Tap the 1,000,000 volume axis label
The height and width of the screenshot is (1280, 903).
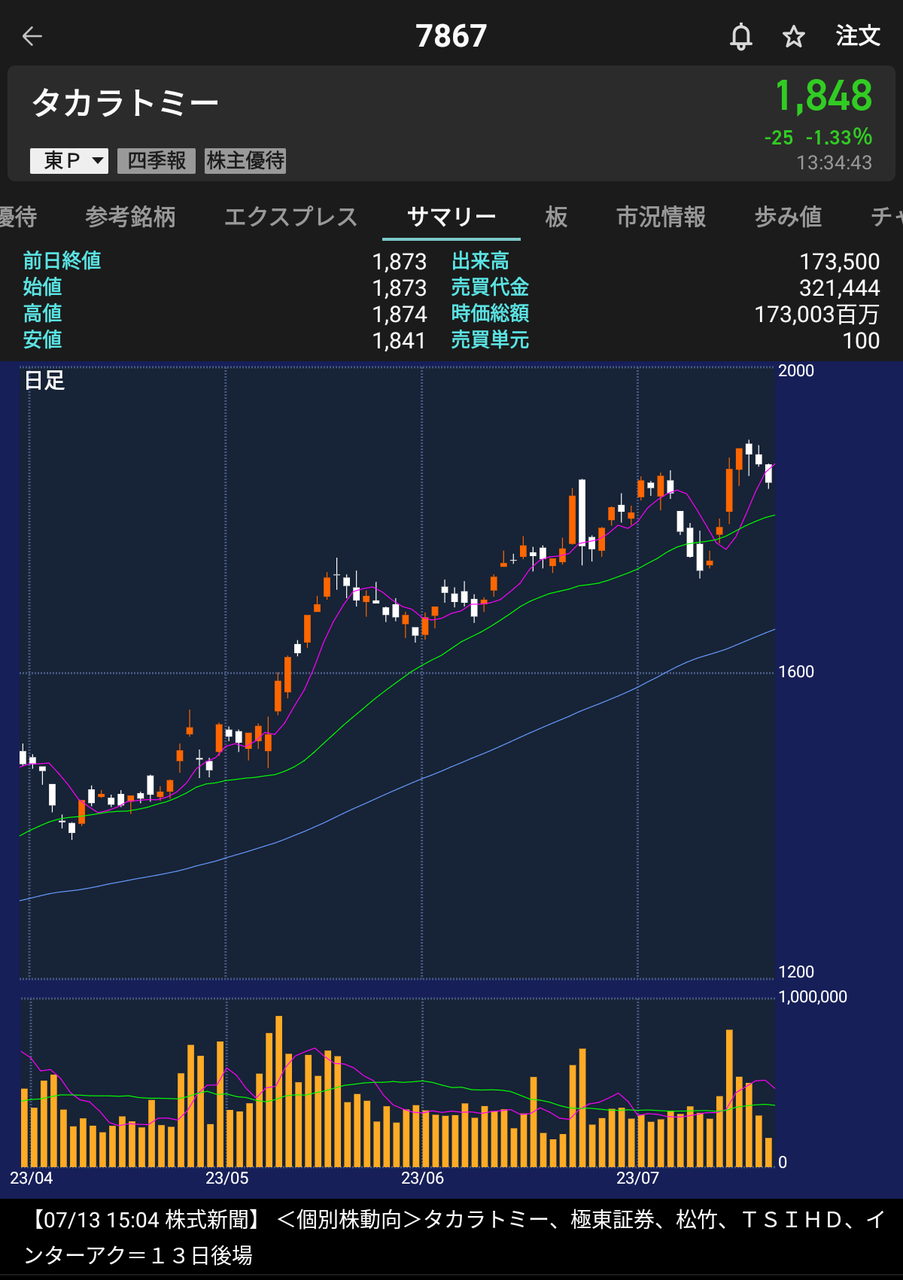click(x=813, y=997)
